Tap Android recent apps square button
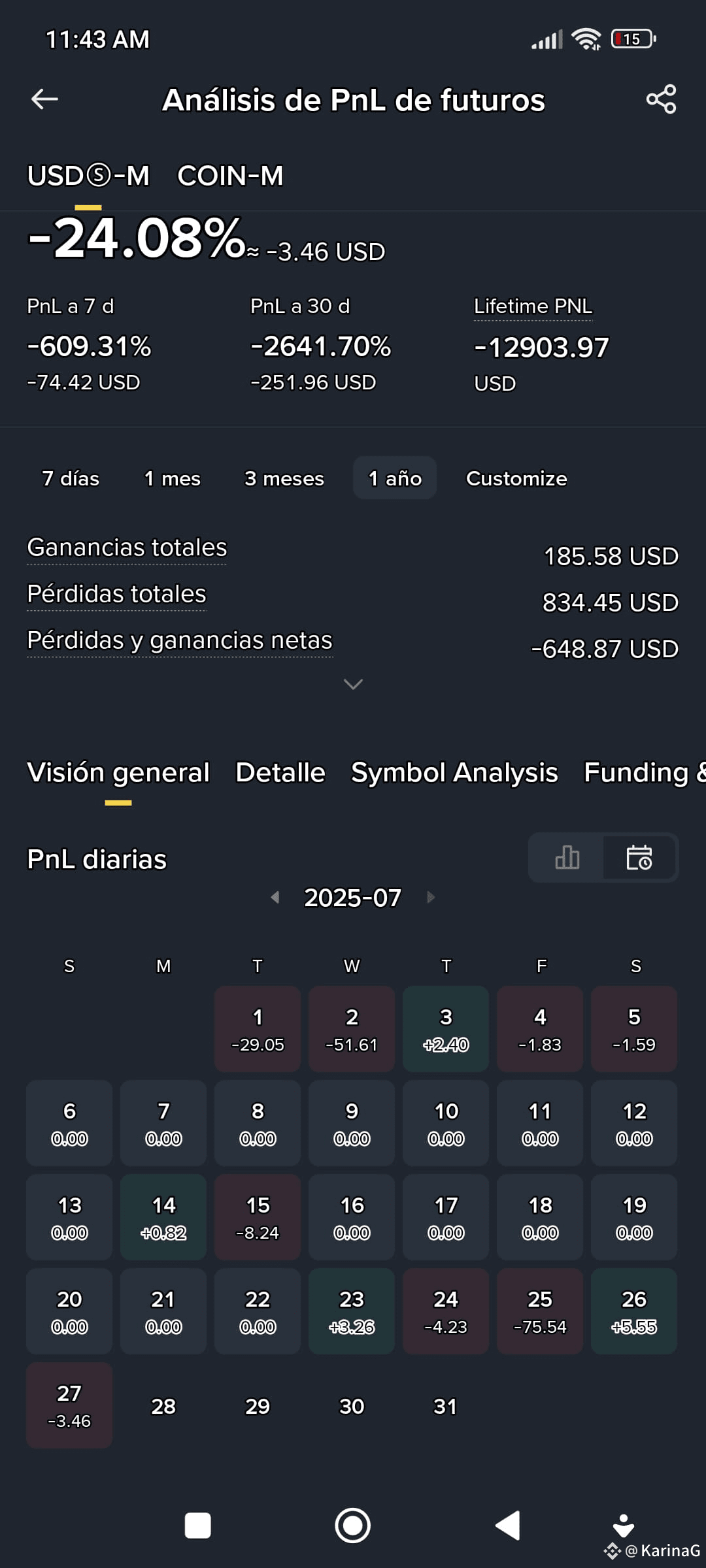 197,1526
